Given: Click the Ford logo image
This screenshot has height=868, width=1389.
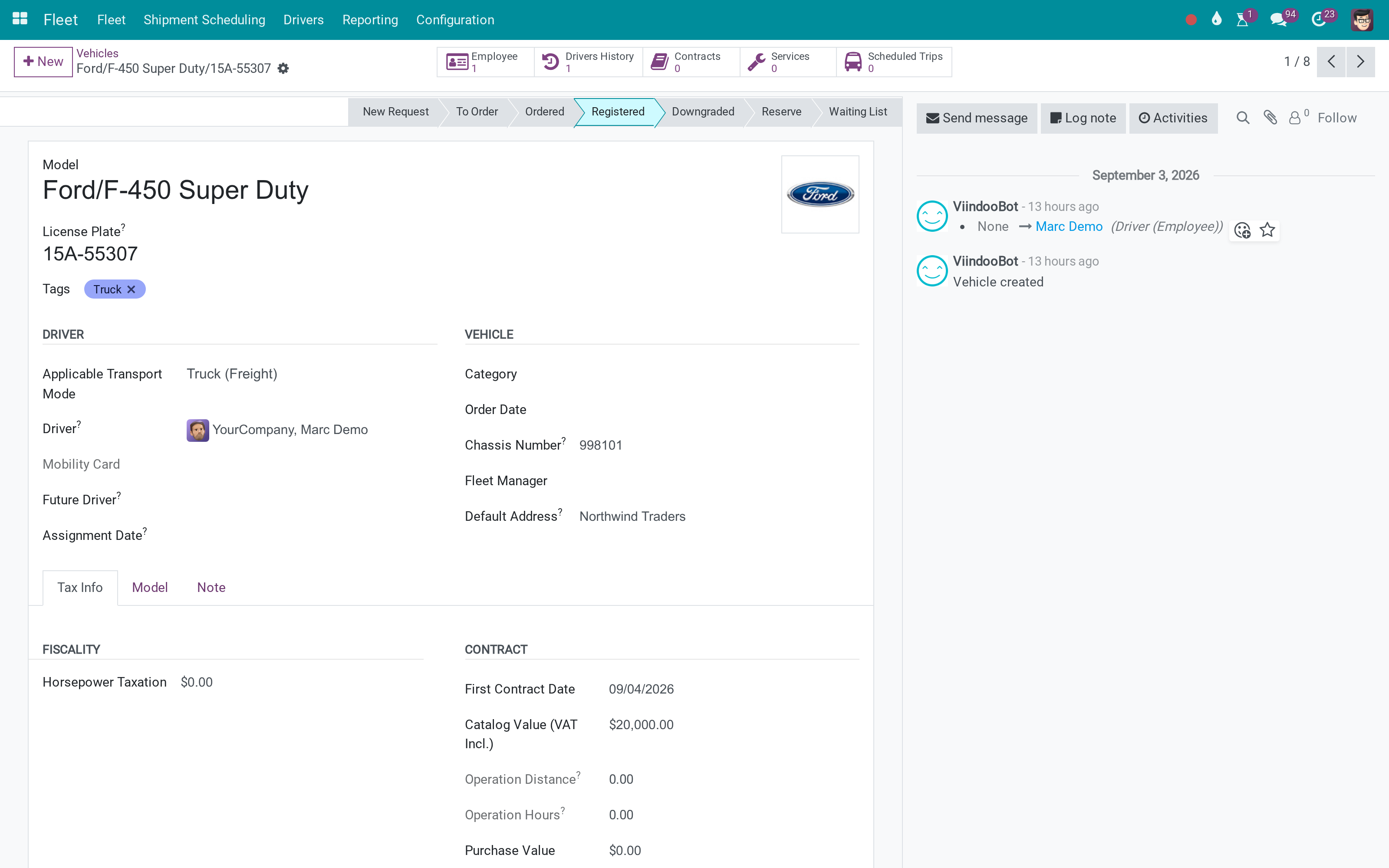Looking at the screenshot, I should click(x=820, y=194).
